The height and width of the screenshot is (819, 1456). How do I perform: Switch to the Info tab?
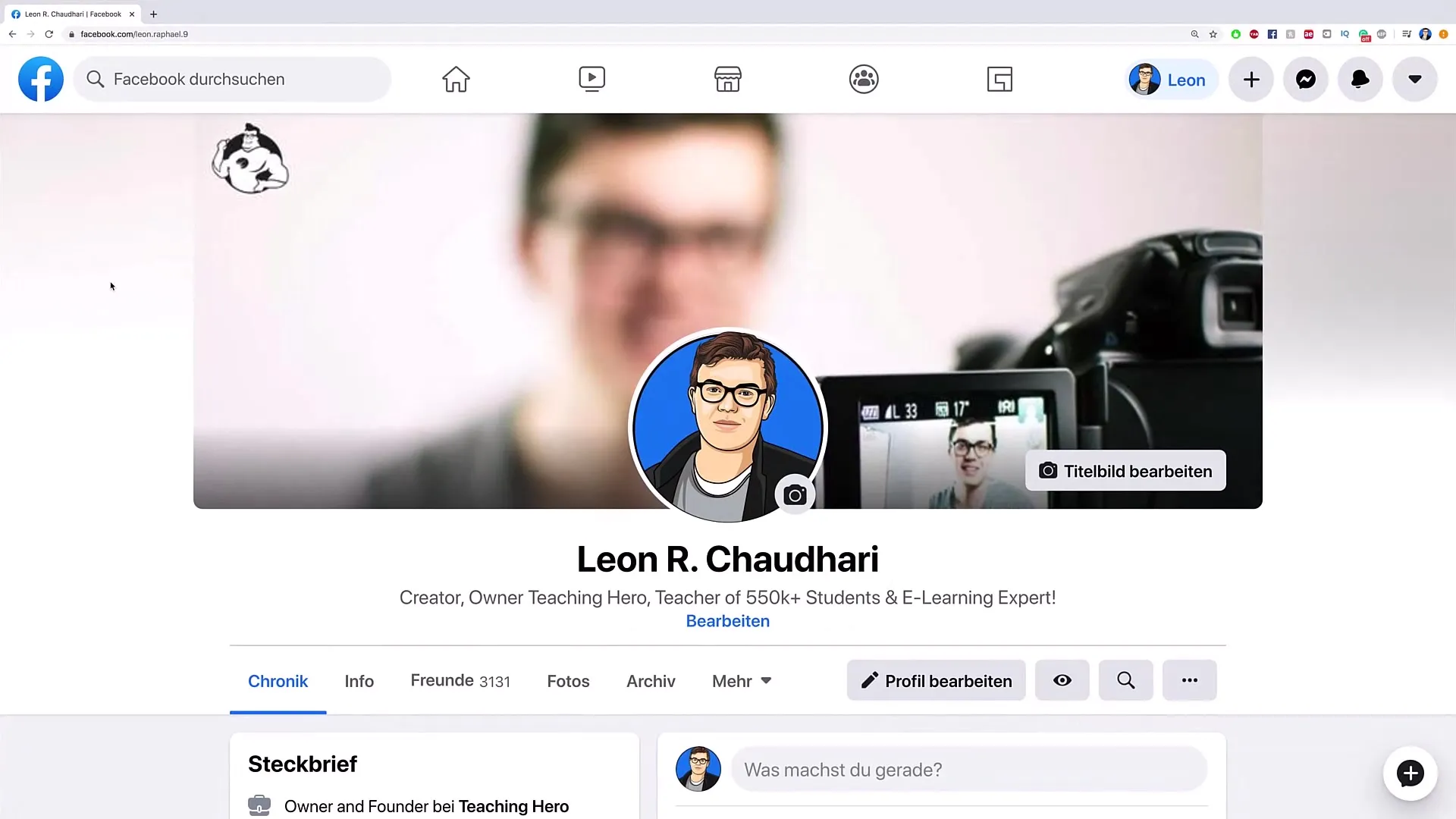coord(359,681)
